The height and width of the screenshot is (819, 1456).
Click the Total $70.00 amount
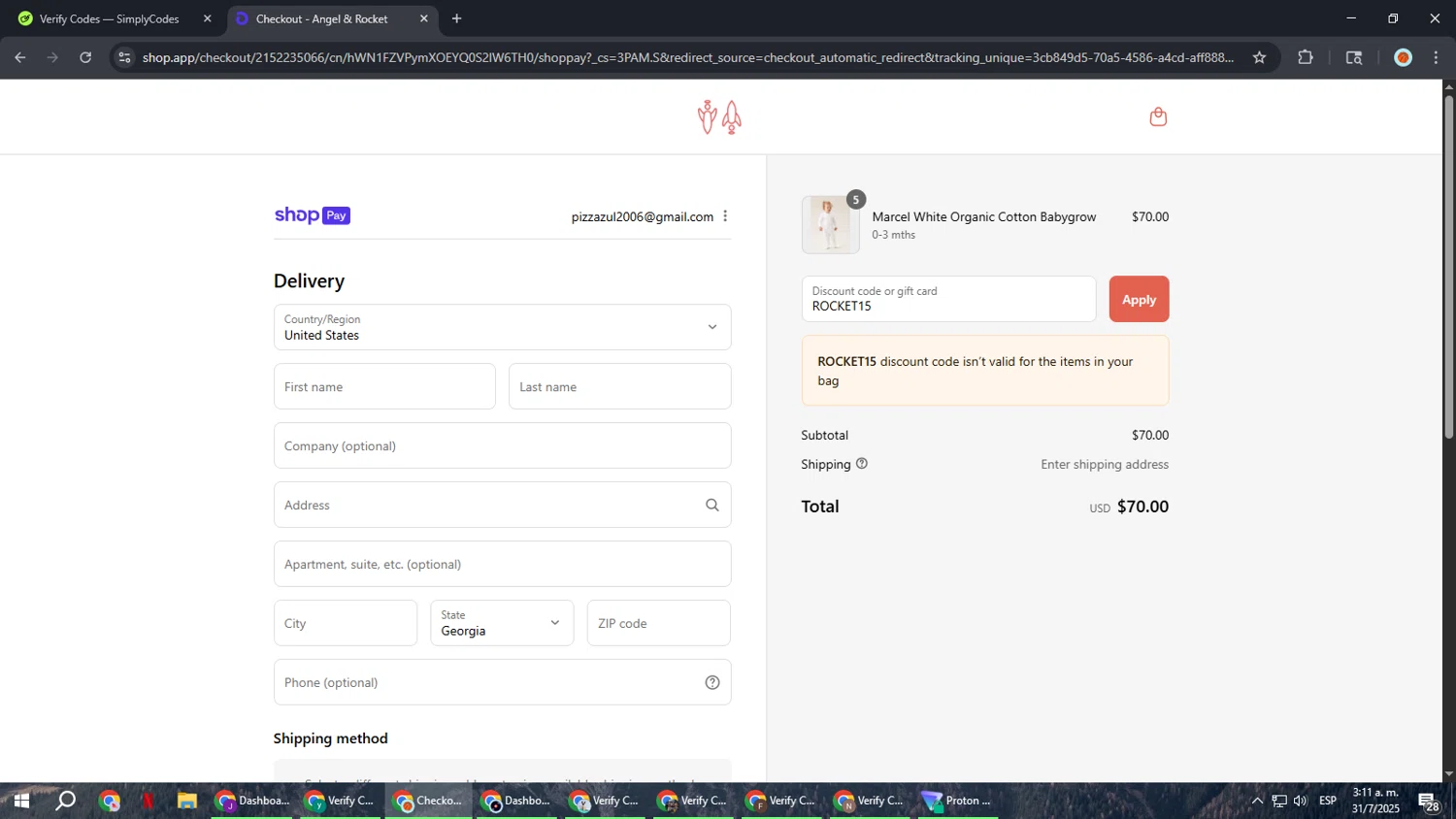click(x=1142, y=507)
